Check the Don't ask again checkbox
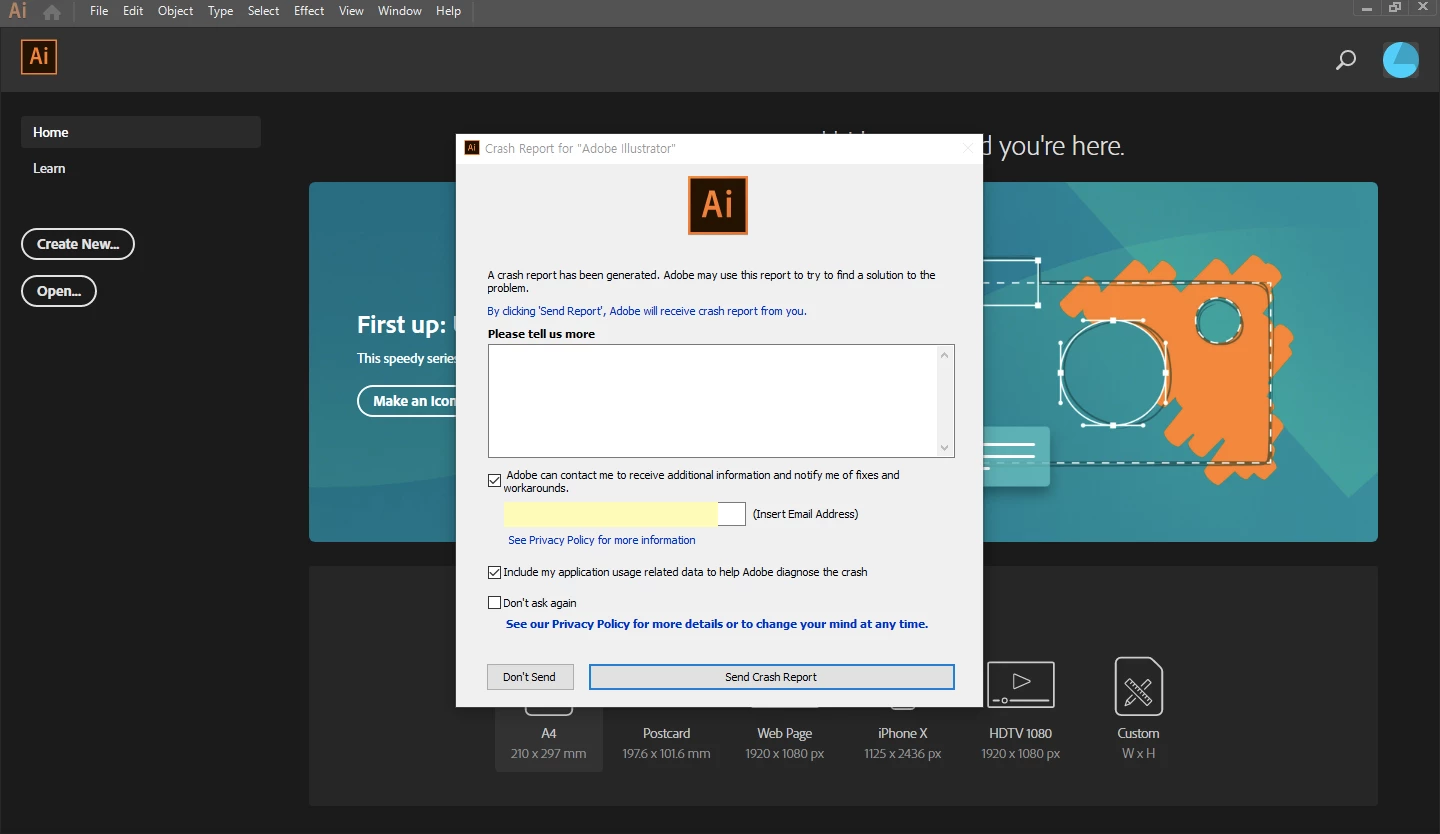Viewport: 1440px width, 834px height. click(x=494, y=603)
